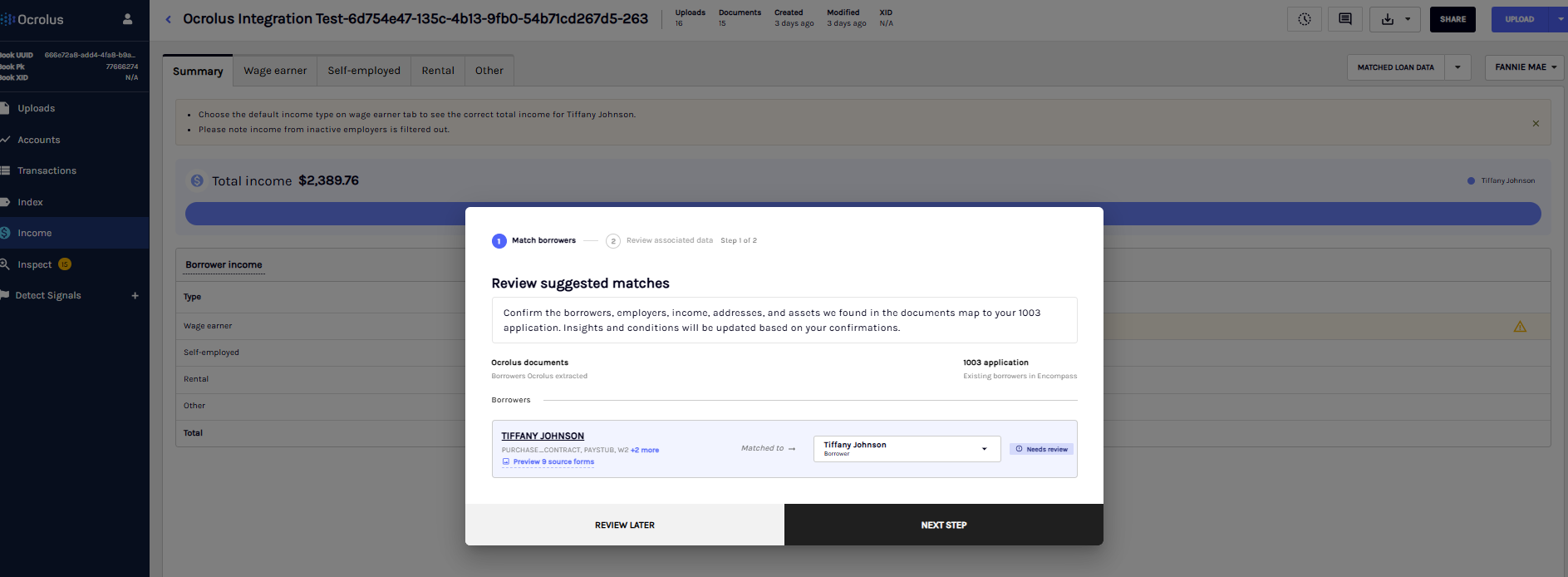The image size is (1568, 577).
Task: Open the user profile icon in the sidebar
Action: pyautogui.click(x=127, y=19)
